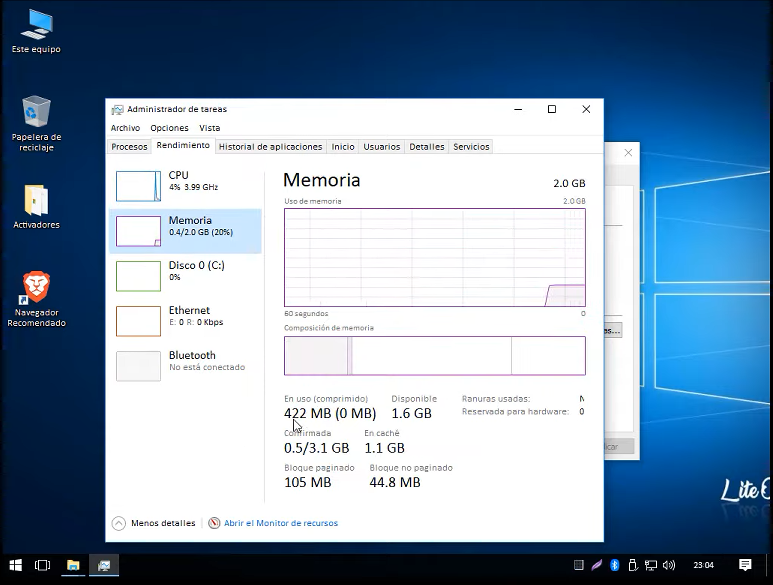The height and width of the screenshot is (585, 773).
Task: Click the 60 segundos label
Action: point(306,313)
